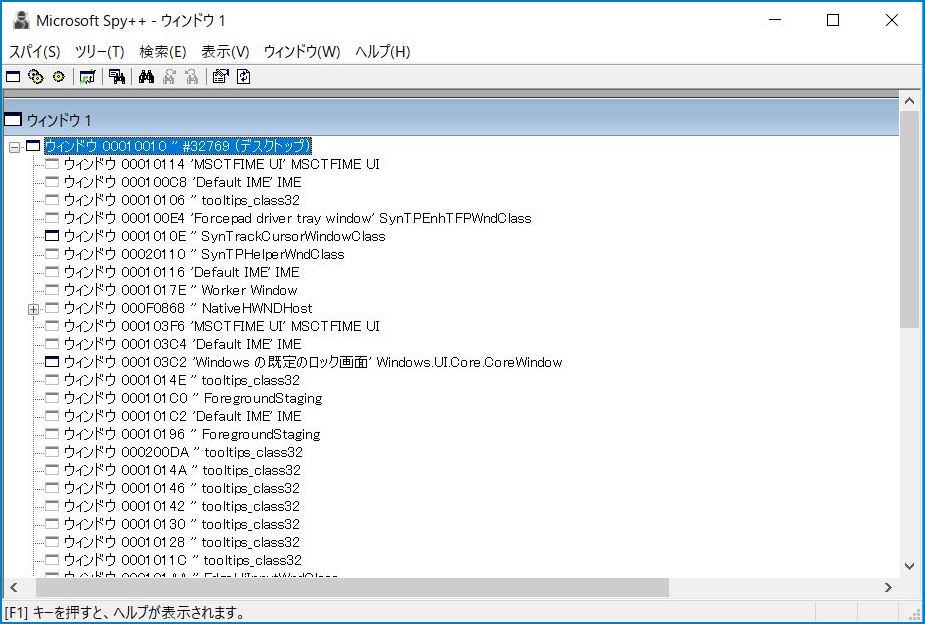Click the icon beside the desktop #32769 node

click(34, 146)
